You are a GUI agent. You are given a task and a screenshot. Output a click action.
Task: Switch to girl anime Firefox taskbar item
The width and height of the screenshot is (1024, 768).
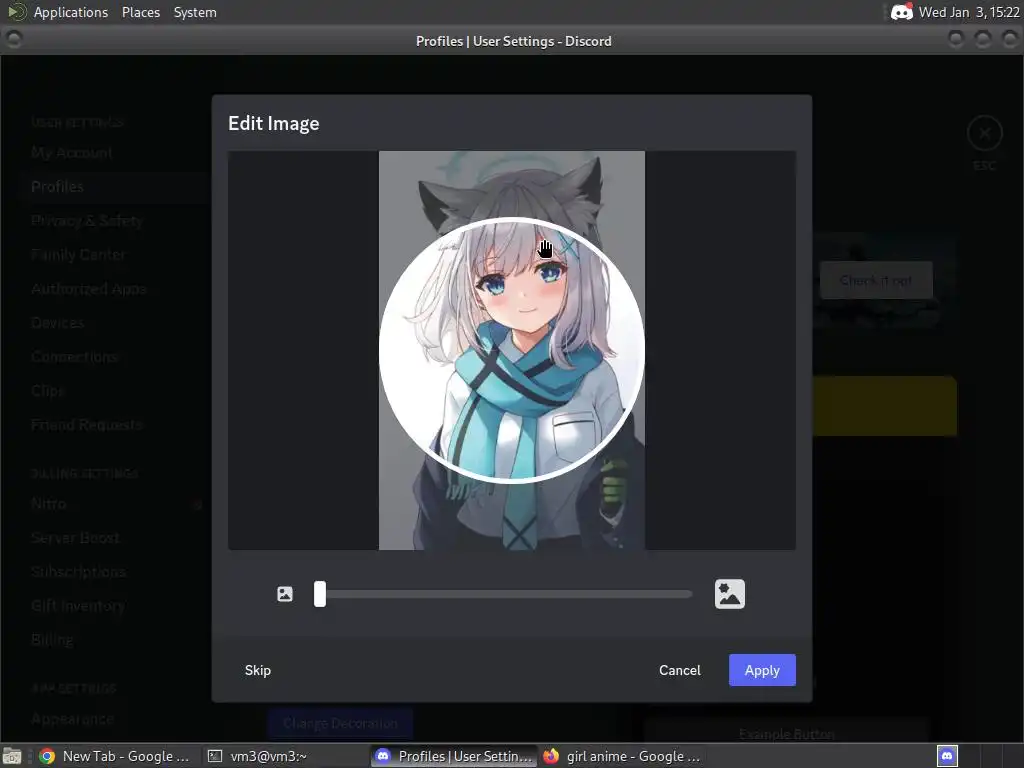coord(623,756)
